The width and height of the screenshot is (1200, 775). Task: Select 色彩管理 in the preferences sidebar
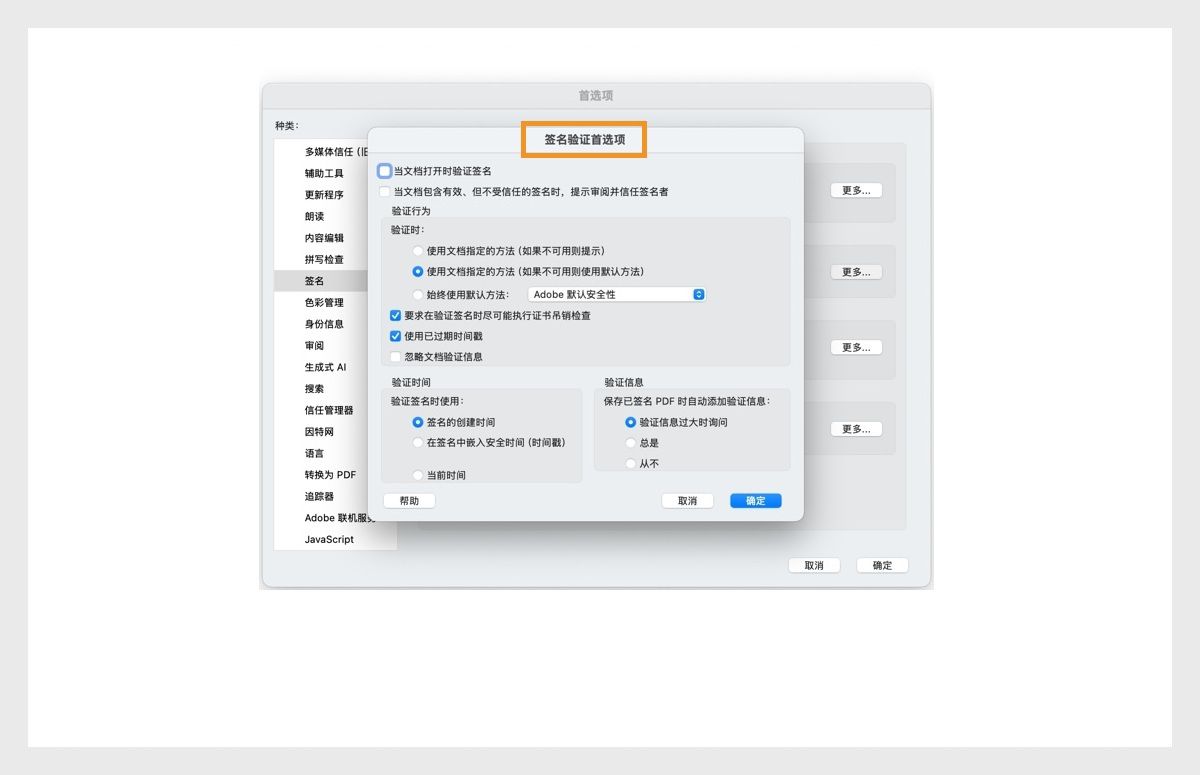(324, 302)
